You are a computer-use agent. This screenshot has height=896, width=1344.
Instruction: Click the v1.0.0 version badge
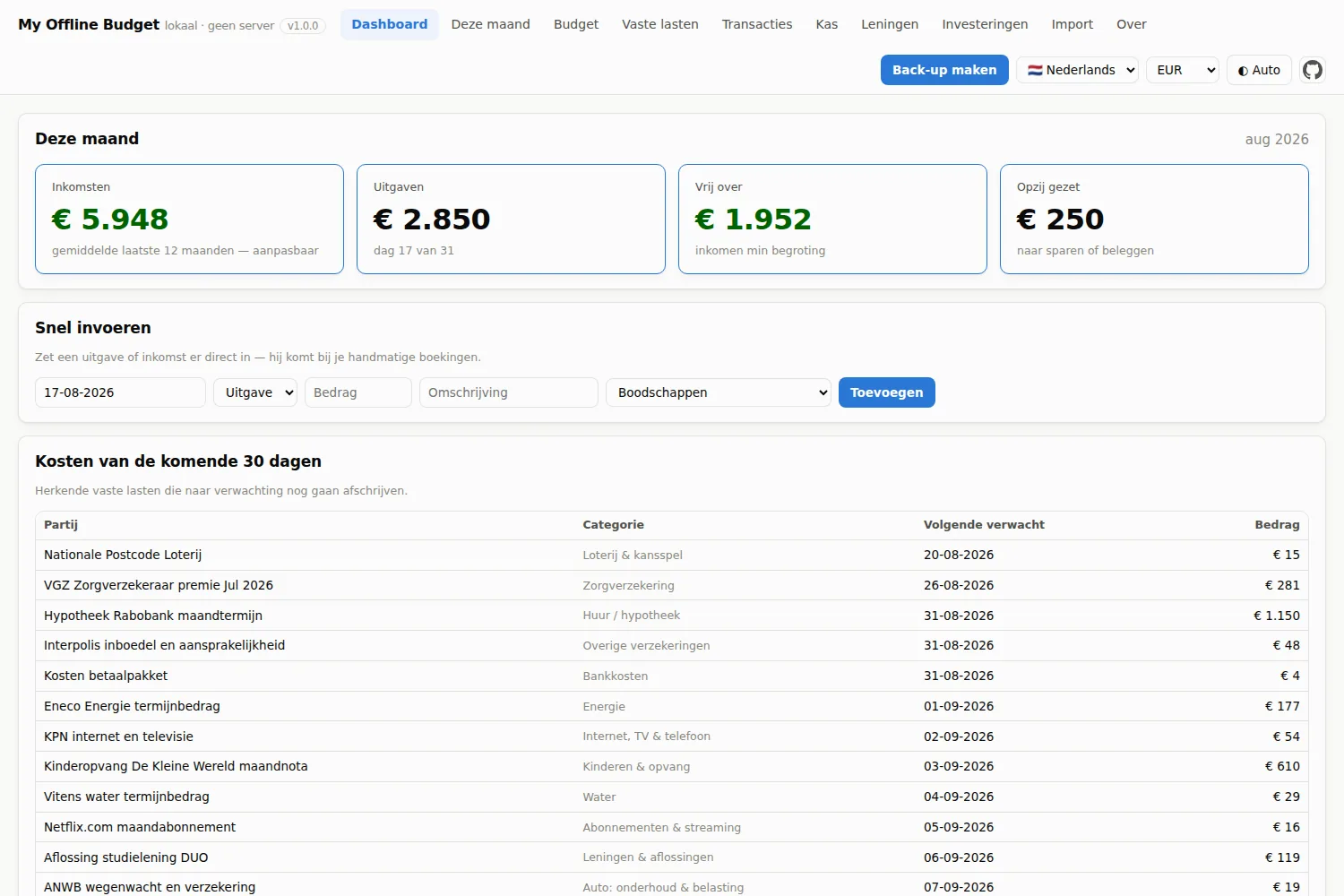point(303,26)
